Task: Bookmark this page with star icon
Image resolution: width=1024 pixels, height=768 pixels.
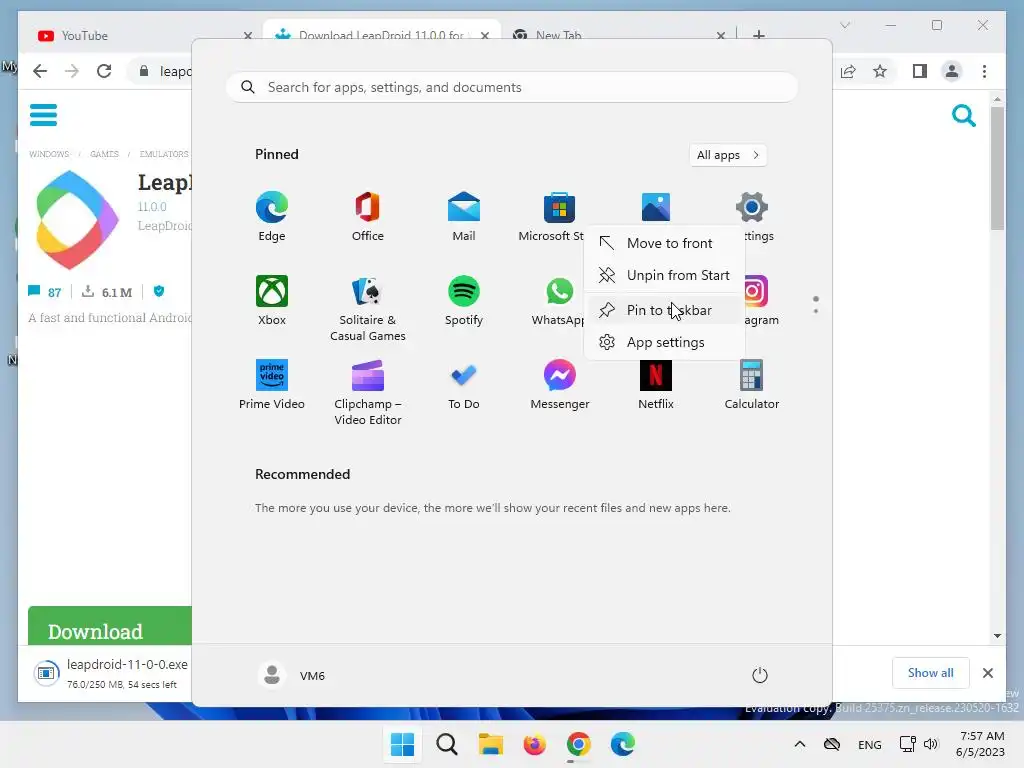Action: [880, 71]
